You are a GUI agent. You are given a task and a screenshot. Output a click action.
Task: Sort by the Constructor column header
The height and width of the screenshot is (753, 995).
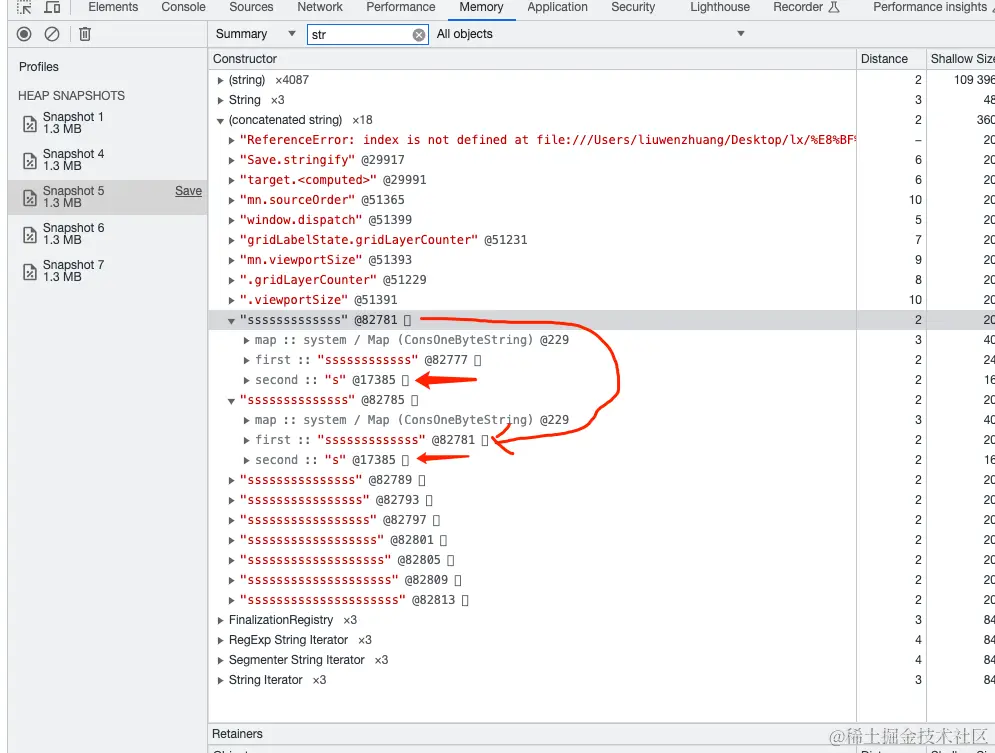[x=532, y=59]
